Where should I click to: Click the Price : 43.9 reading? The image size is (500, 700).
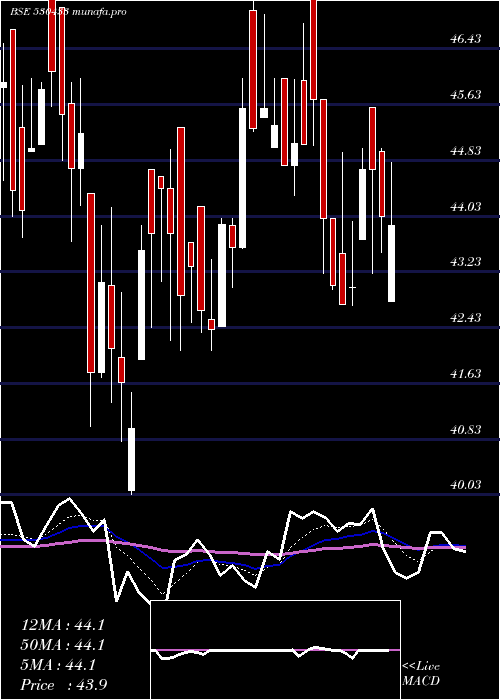63,685
